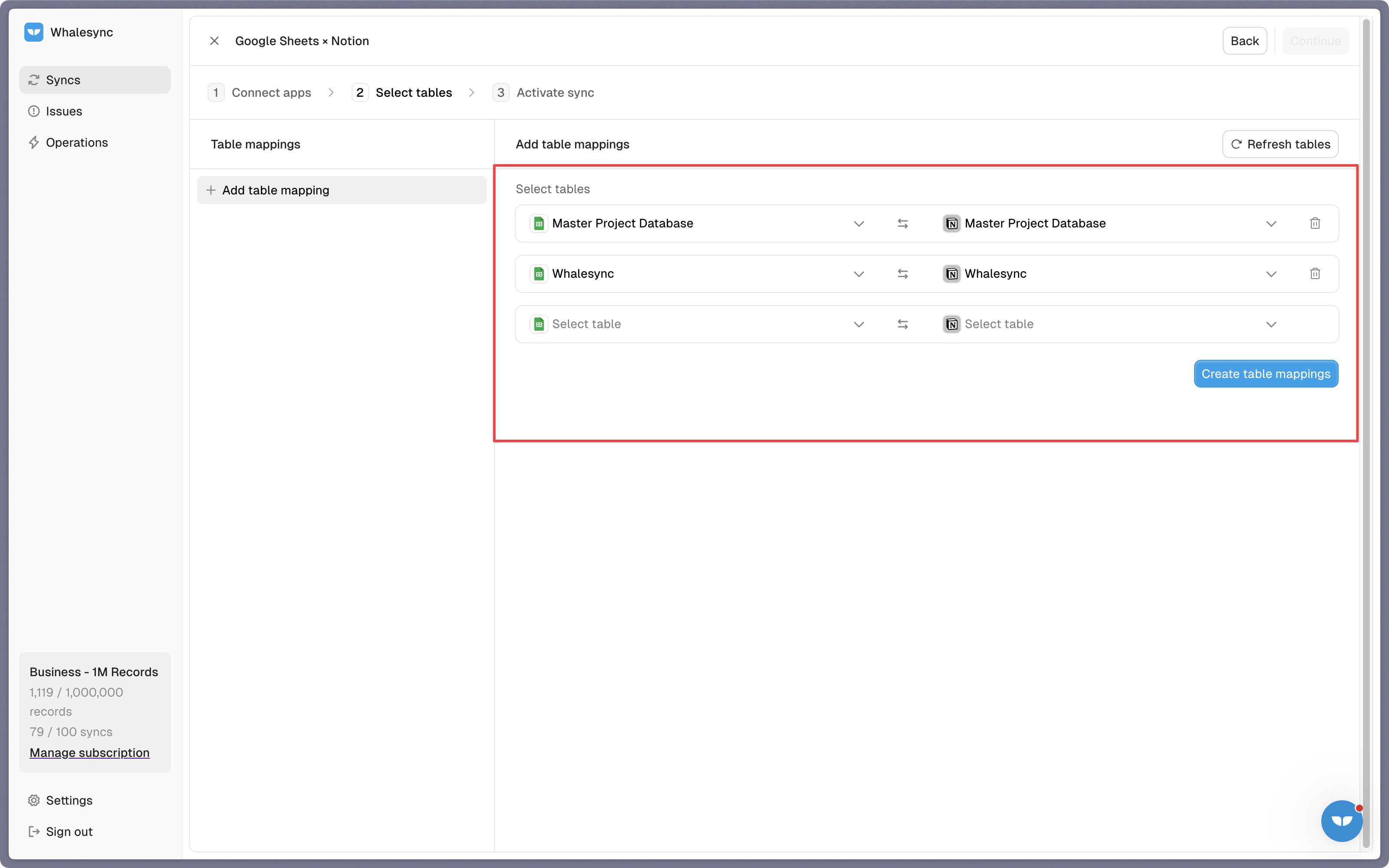Create the table mappings

(1266, 374)
